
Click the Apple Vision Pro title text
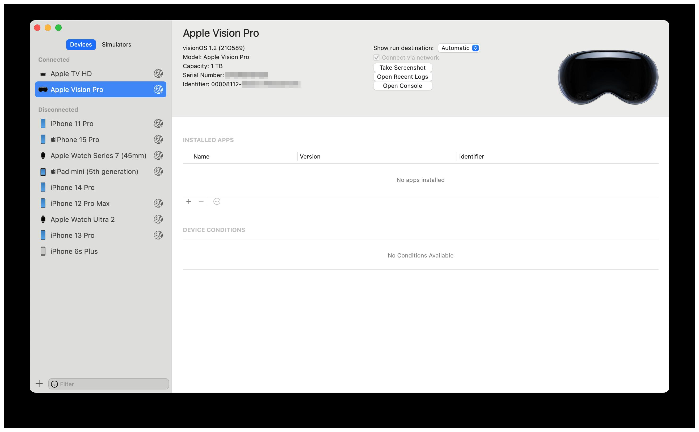tap(221, 33)
